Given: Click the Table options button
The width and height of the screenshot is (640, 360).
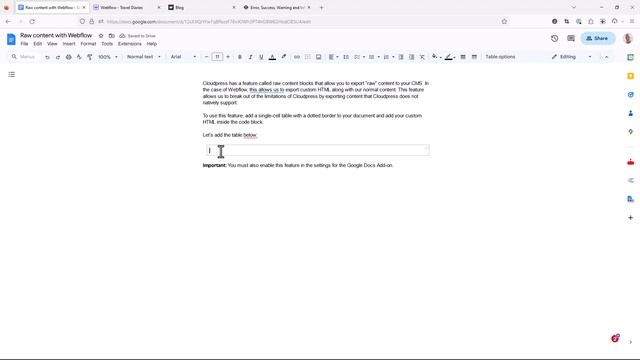Looking at the screenshot, I should (x=500, y=57).
